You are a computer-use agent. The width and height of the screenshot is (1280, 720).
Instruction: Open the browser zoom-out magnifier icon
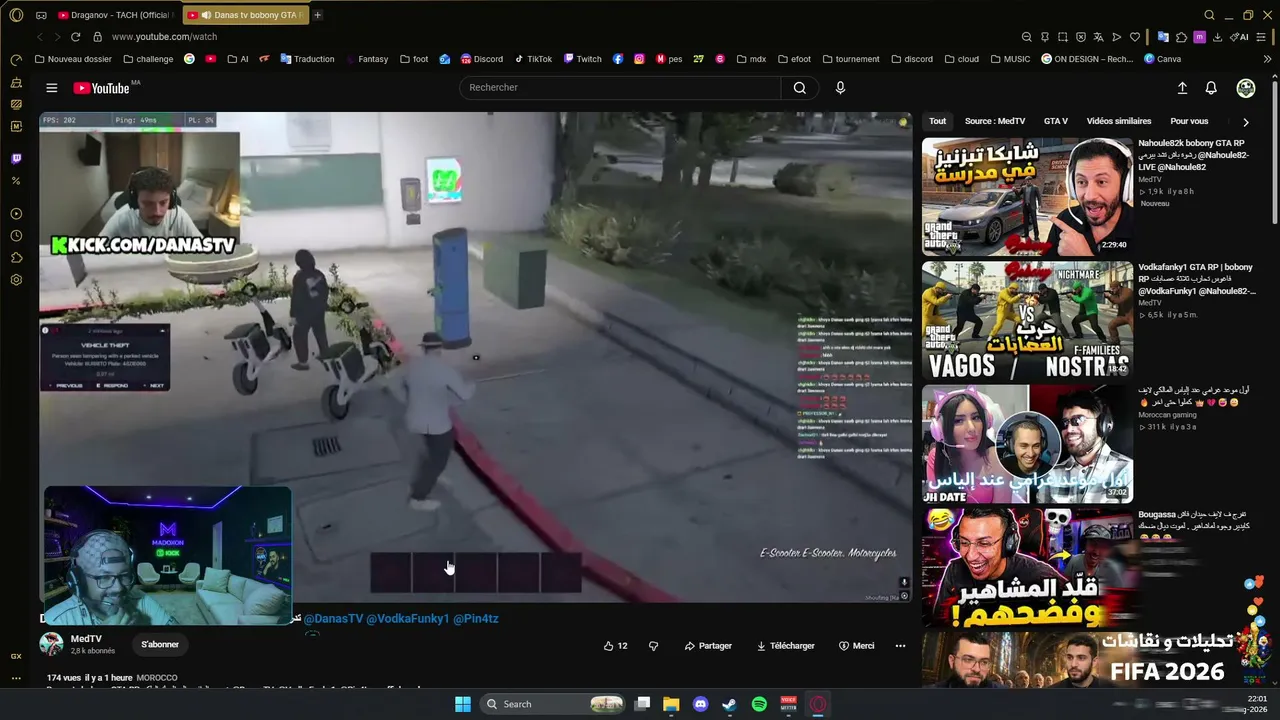point(1027,37)
